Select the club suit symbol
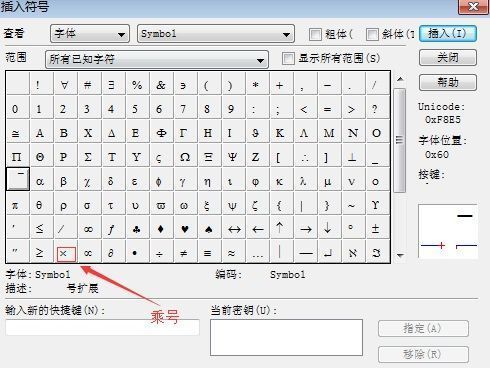490x368 pixels. pos(136,229)
